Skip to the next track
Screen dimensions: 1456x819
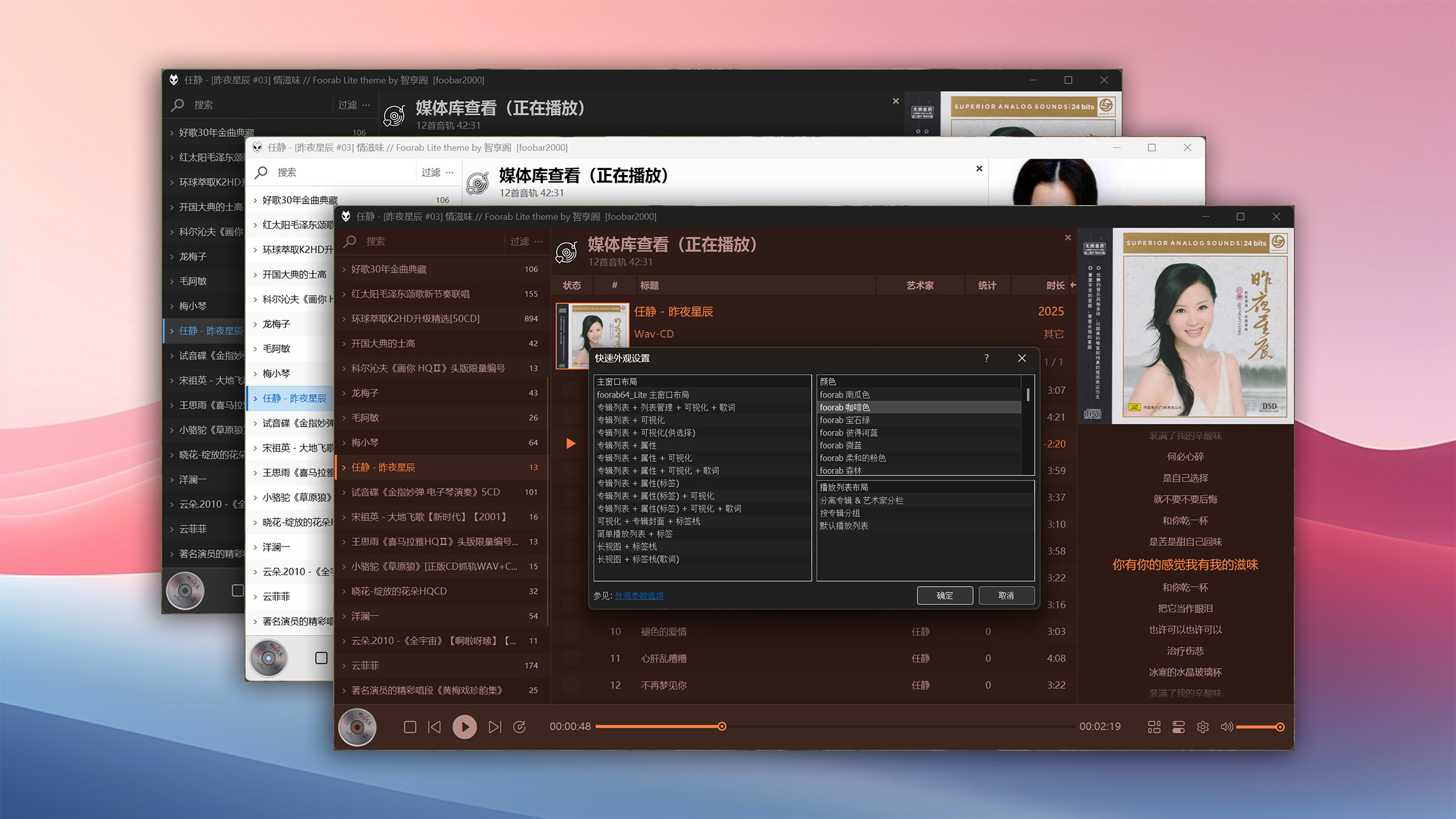495,727
